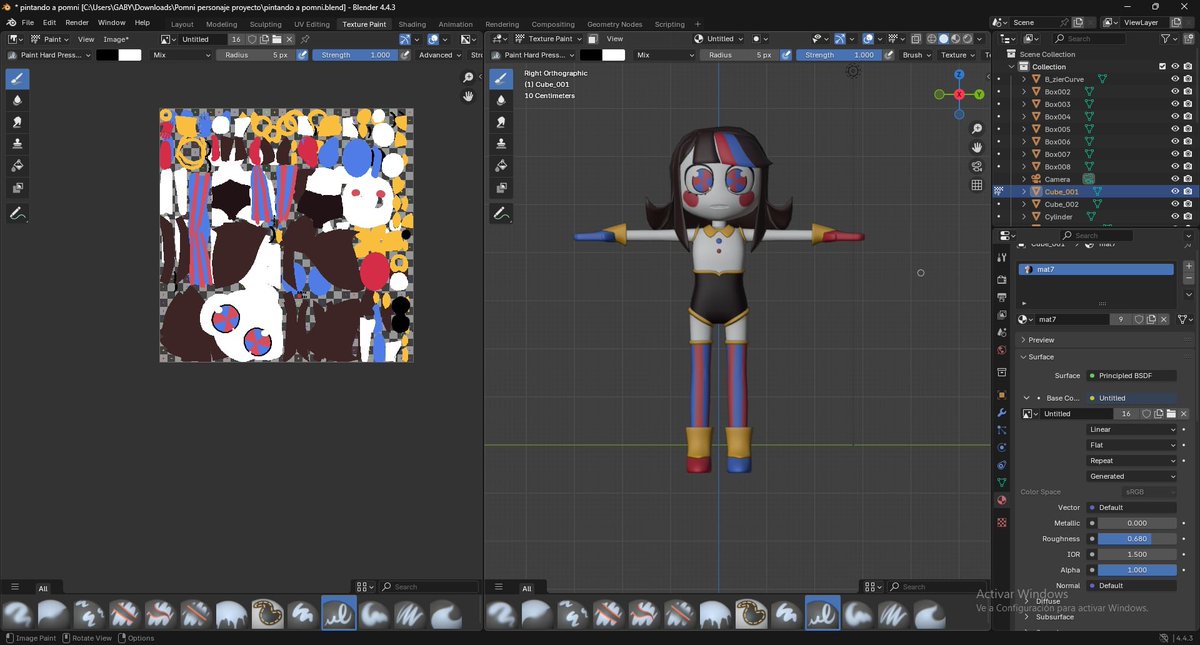The image size is (1200, 645).
Task: Open the Generated source dropdown
Action: coord(1132,476)
